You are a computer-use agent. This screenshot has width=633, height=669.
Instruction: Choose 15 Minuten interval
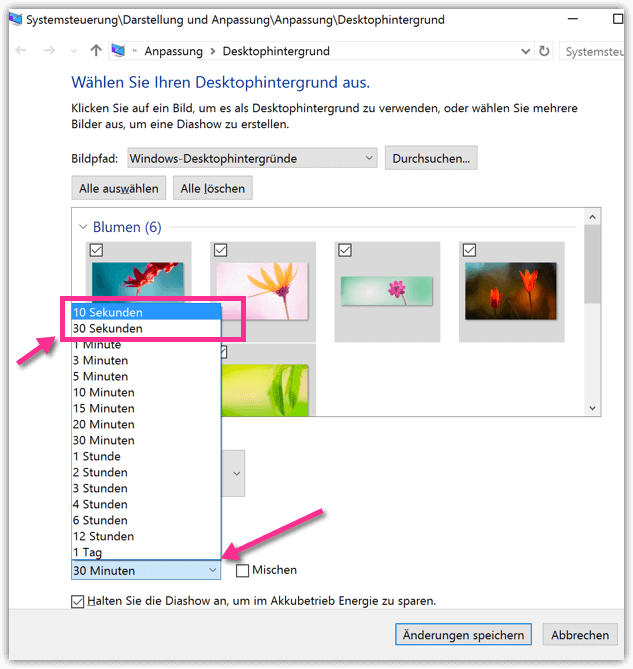click(x=146, y=408)
